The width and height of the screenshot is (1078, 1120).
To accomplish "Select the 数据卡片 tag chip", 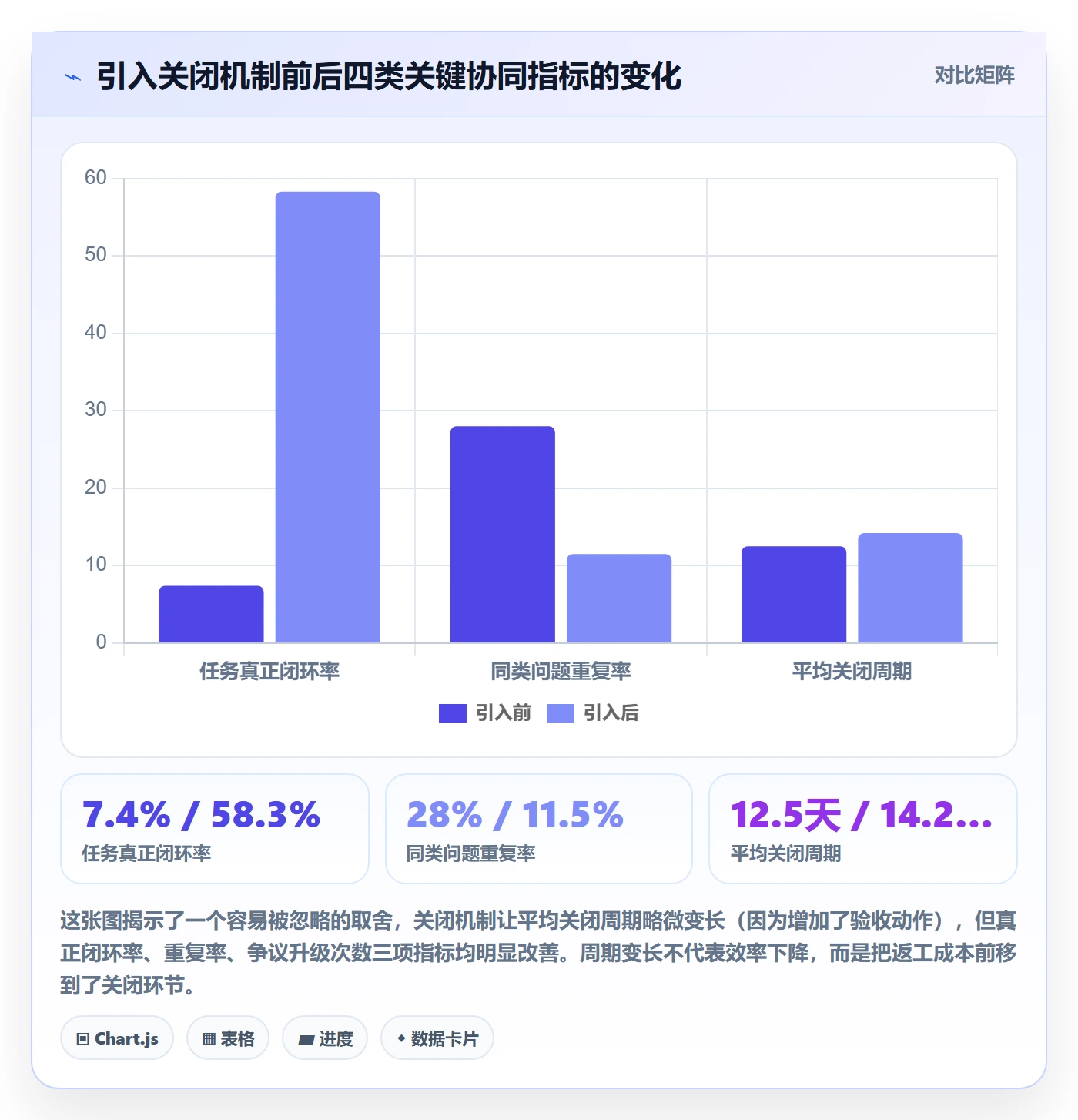I will pos(437,1038).
